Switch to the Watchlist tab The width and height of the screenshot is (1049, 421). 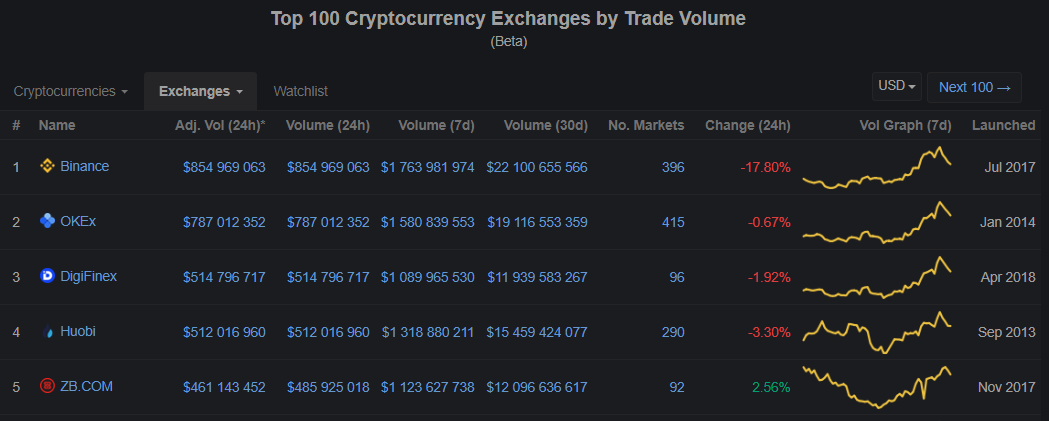point(300,91)
